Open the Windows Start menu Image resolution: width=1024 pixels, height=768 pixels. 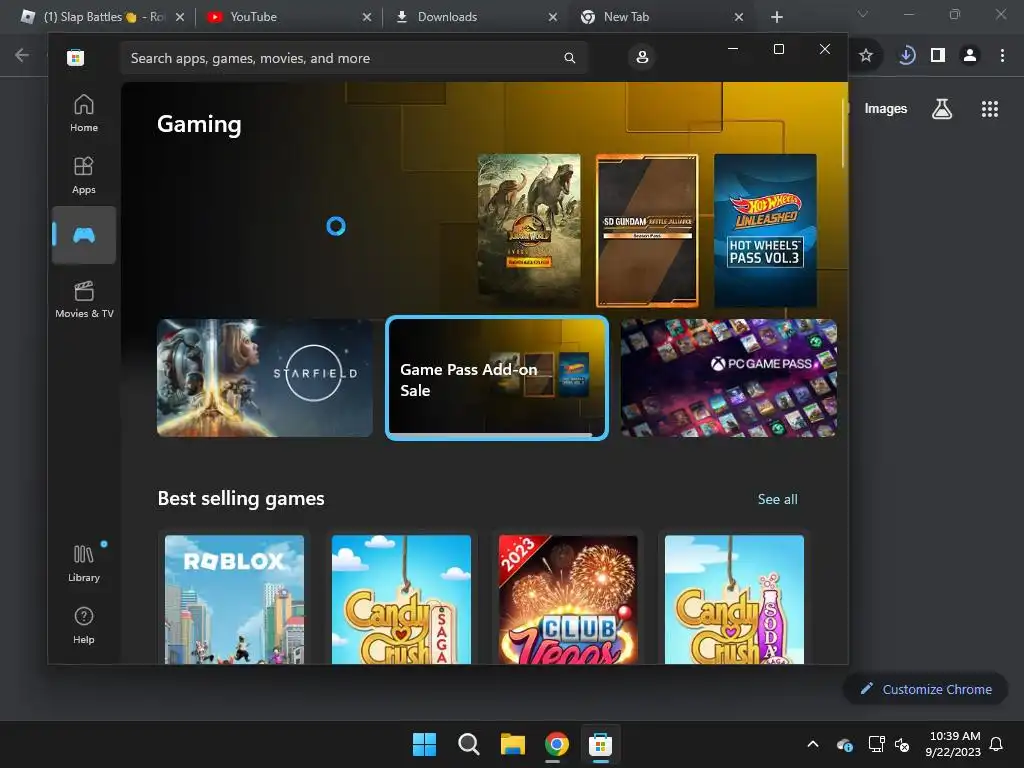[x=424, y=744]
